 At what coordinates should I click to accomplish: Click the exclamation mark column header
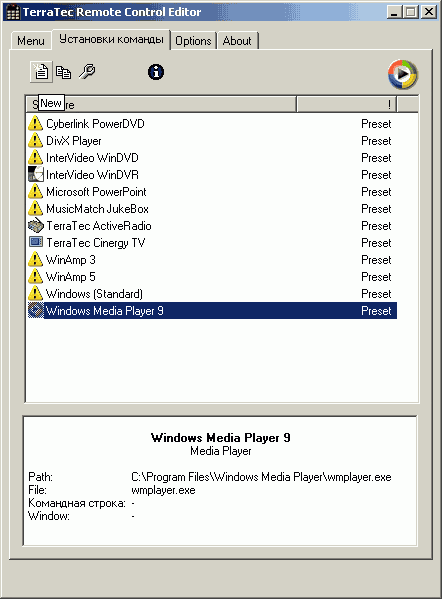point(347,104)
